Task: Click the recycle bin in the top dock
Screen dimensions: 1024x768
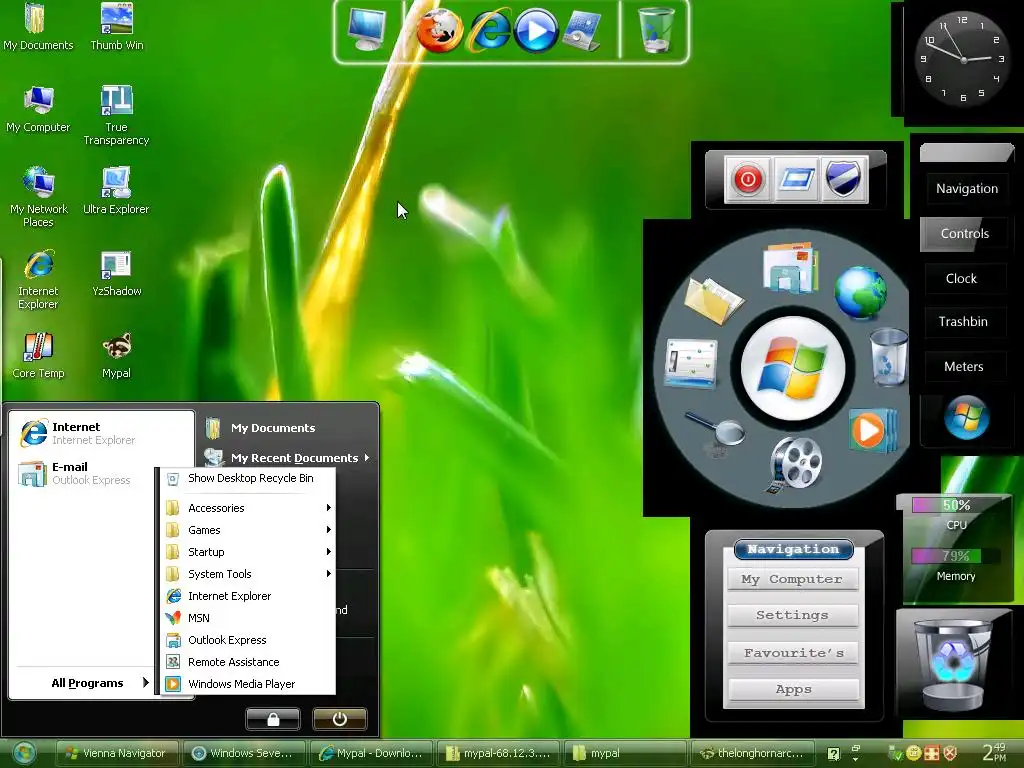Action: [x=655, y=29]
